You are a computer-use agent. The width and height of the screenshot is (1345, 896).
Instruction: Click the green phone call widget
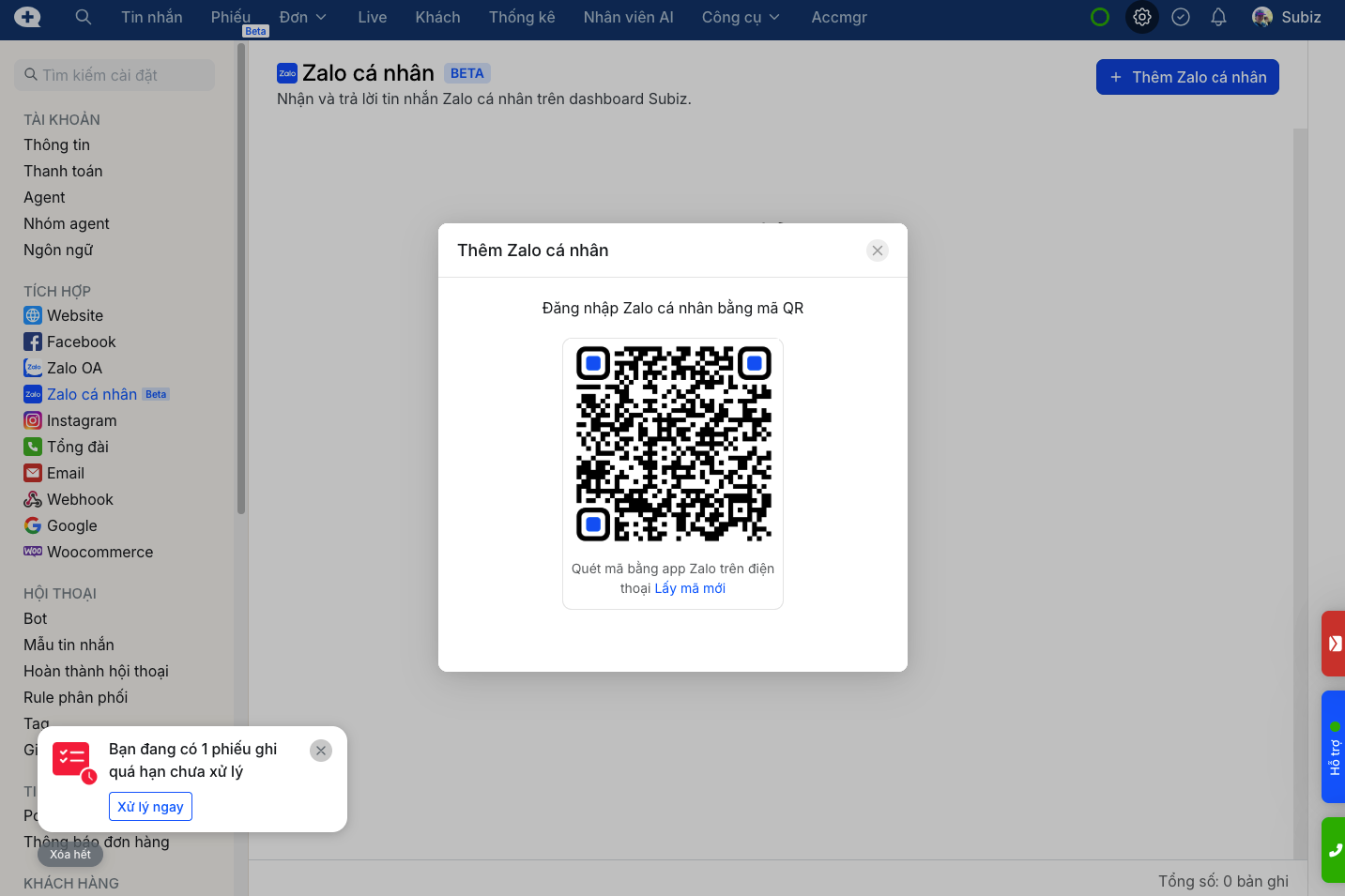click(x=1334, y=850)
